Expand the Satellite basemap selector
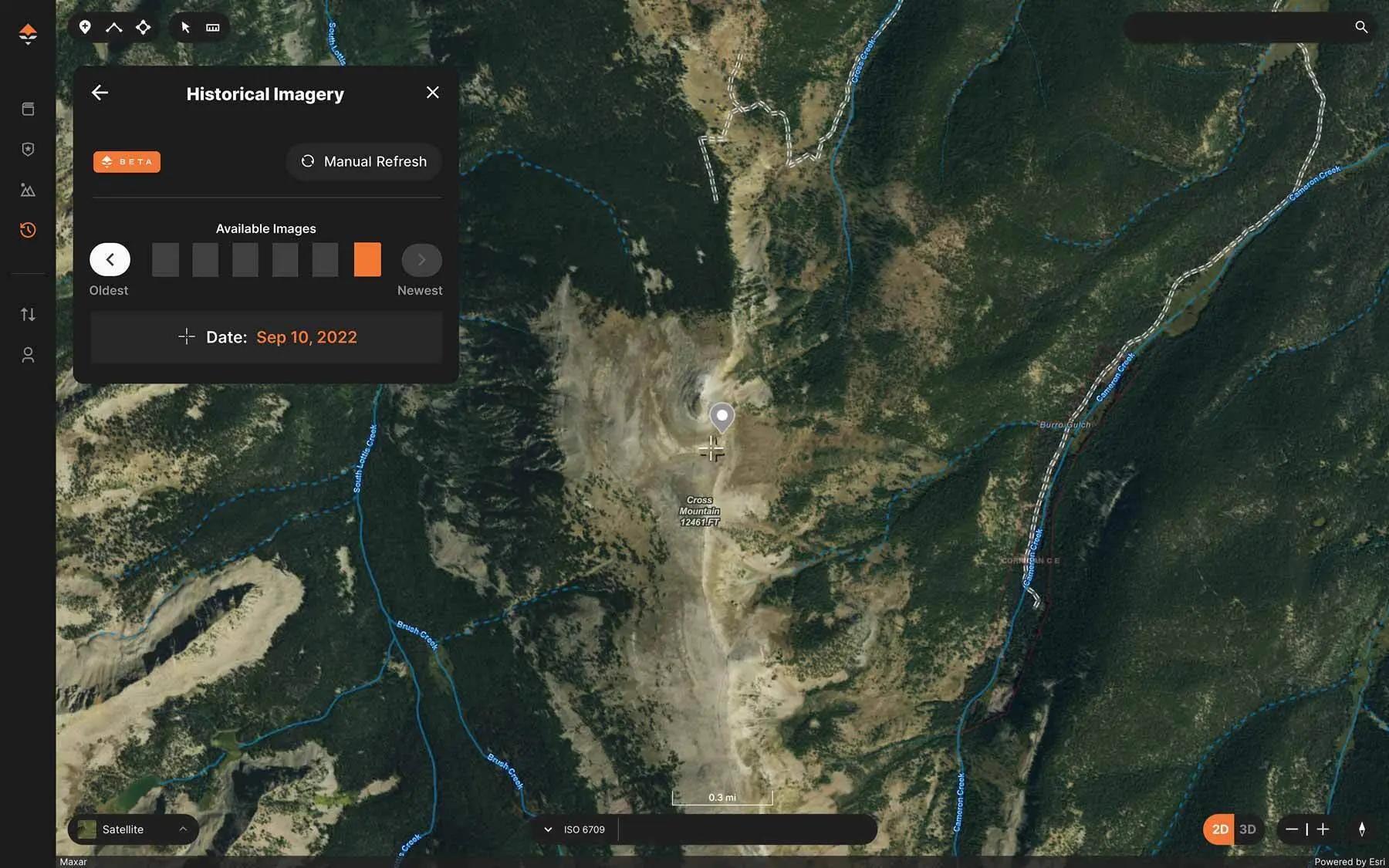 (133, 829)
